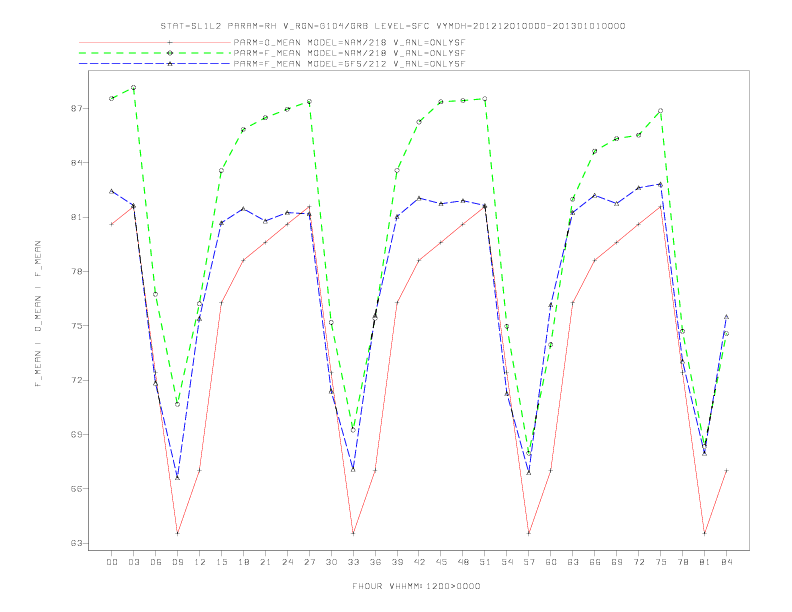
Task: Click the green circle marker at hour 03 peak
Action: (x=133, y=88)
